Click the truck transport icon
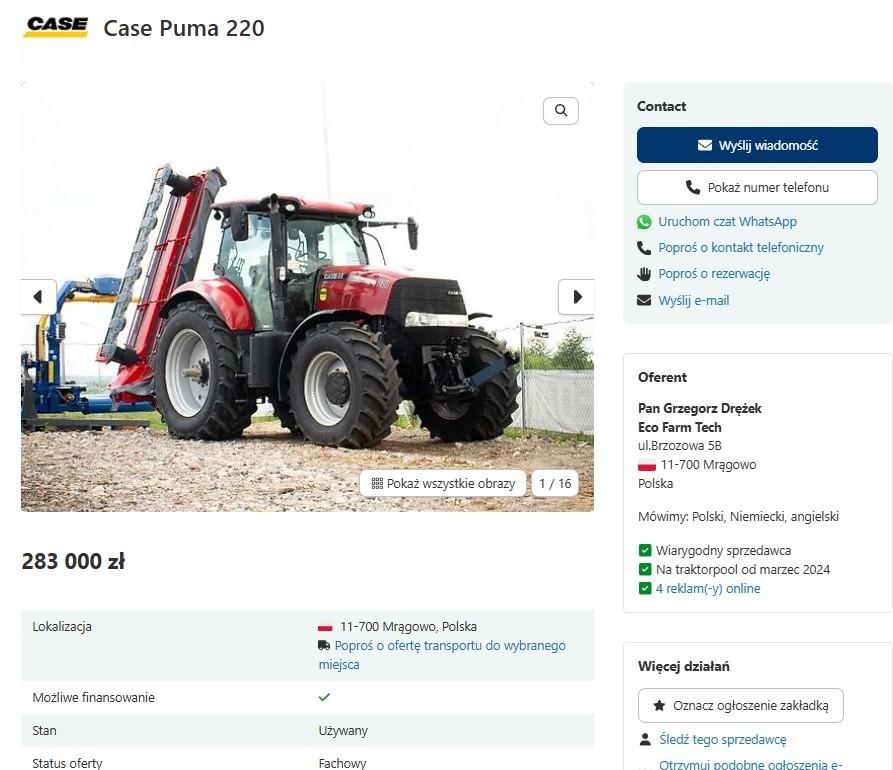This screenshot has width=893, height=770. (324, 645)
